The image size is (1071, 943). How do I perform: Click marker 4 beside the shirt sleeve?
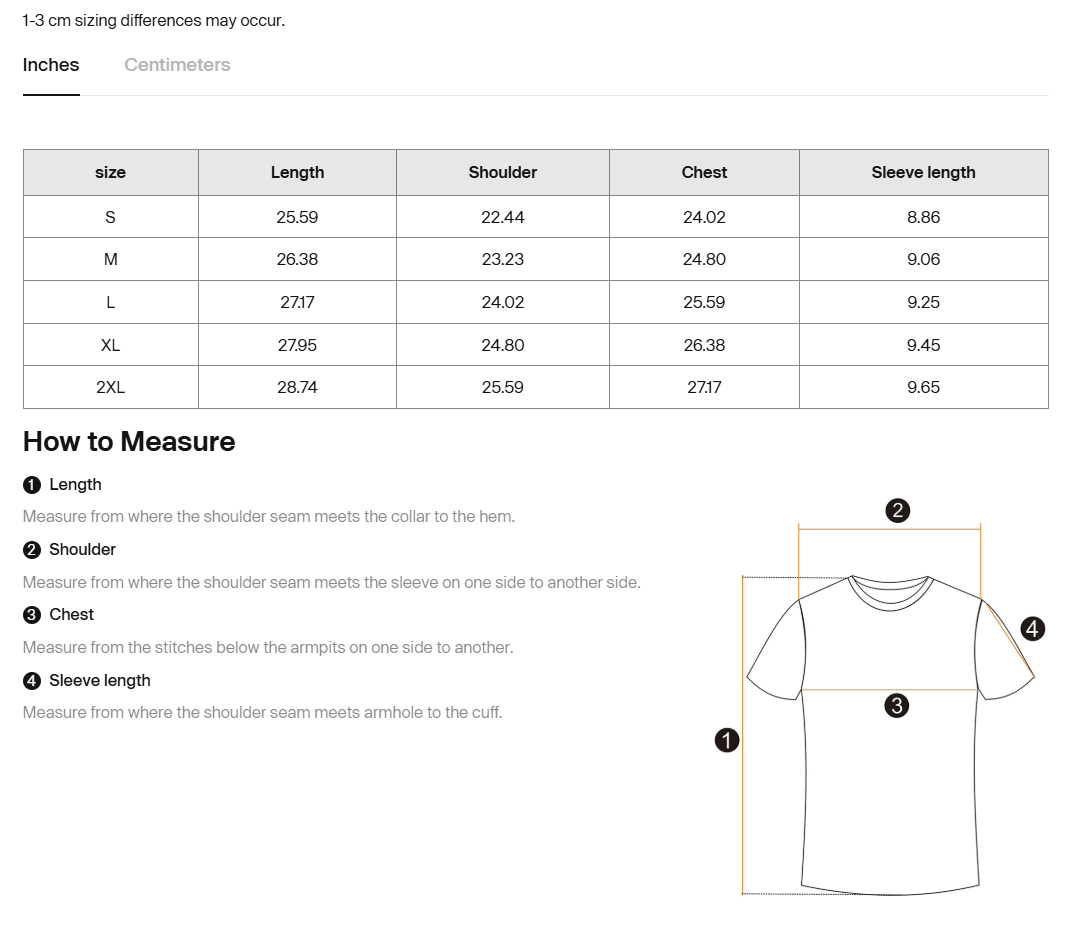[1032, 628]
